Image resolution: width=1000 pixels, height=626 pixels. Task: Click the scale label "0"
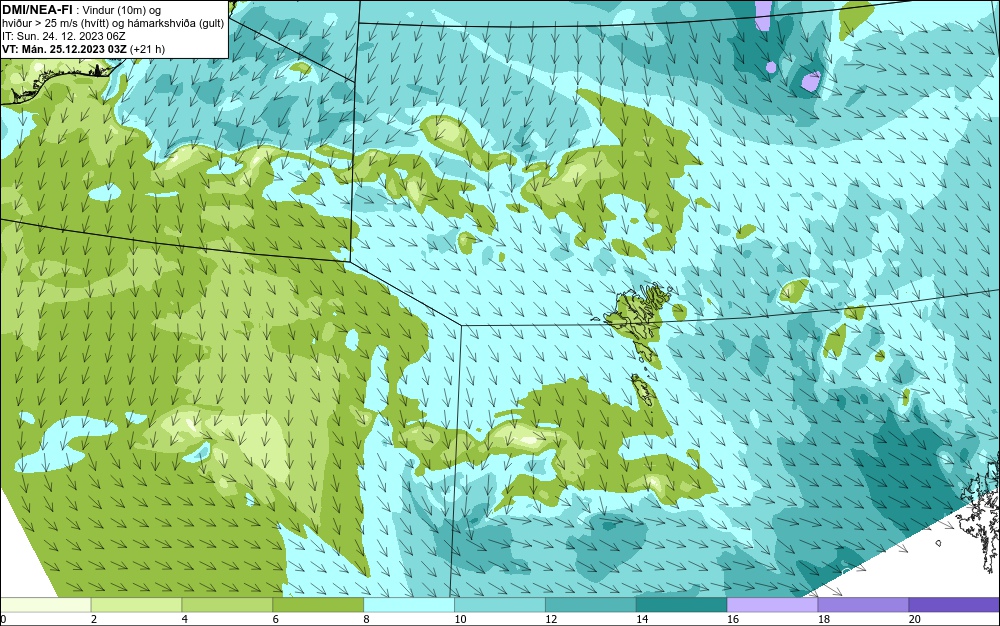(x=3, y=619)
